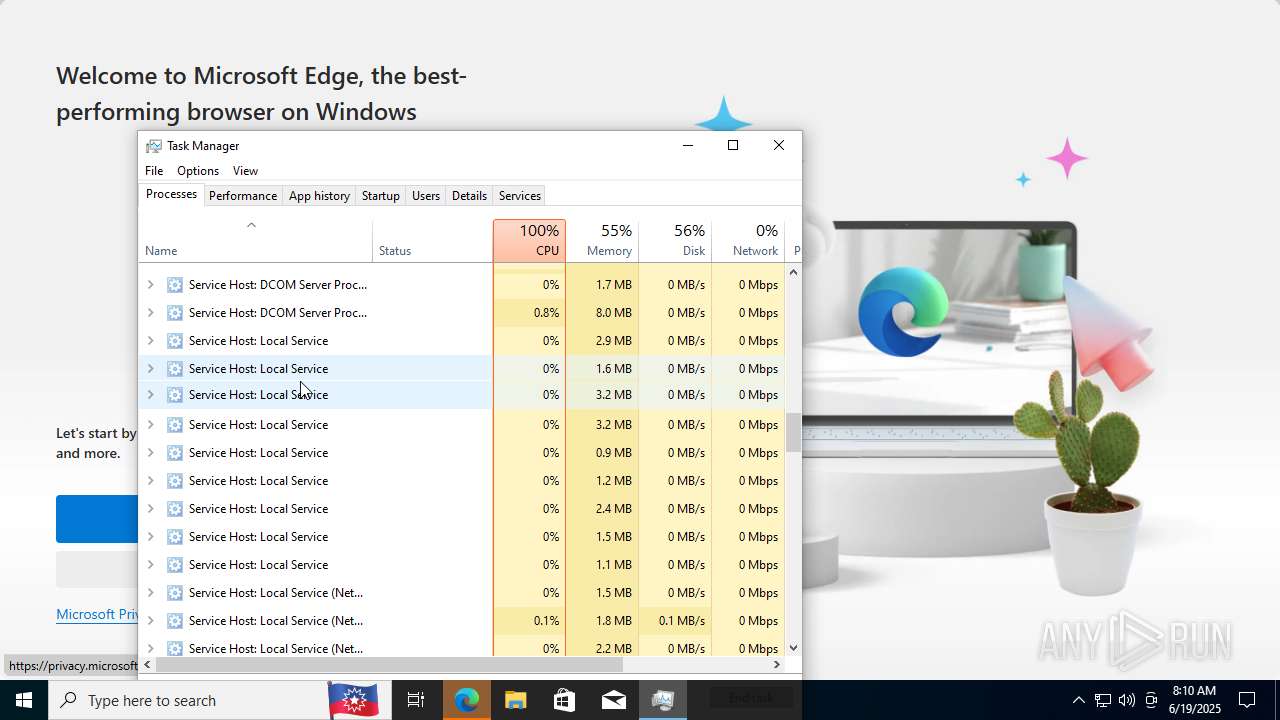Click the down arrow of the vertical scrollbar
The image size is (1280, 720).
click(793, 648)
